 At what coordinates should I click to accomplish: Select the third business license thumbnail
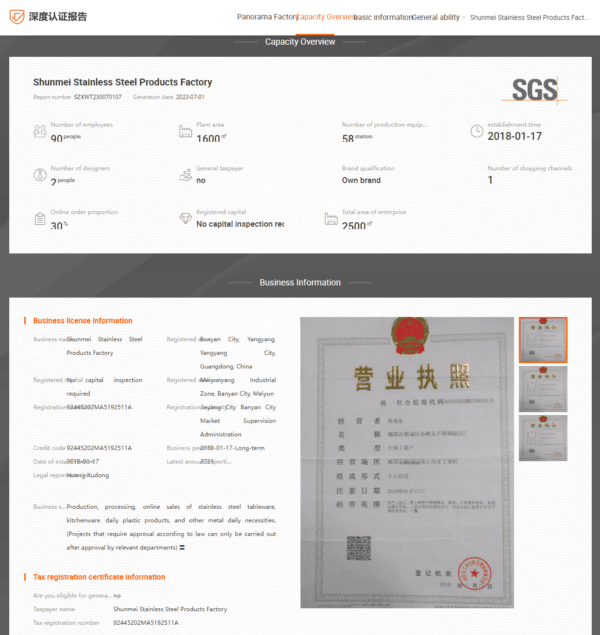click(x=543, y=438)
